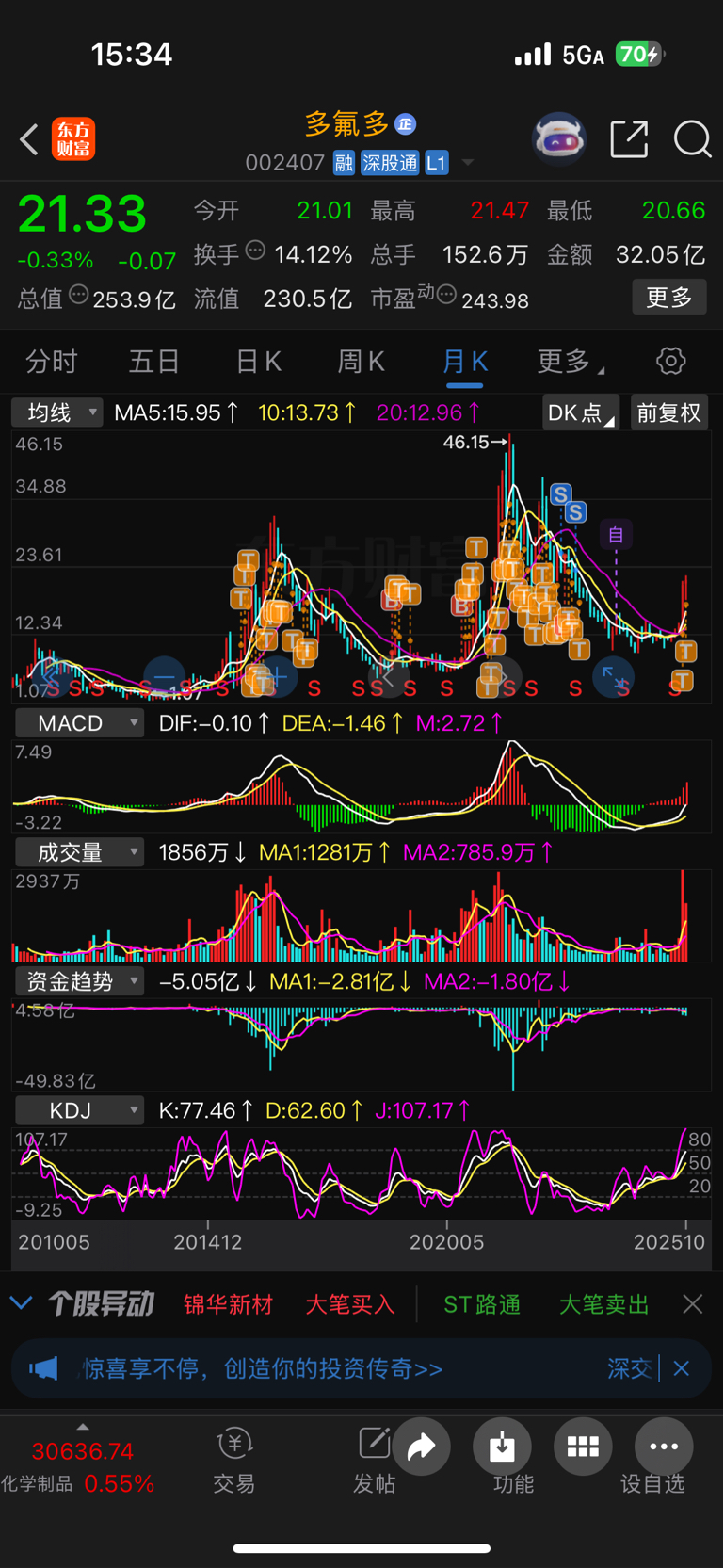Tap the 个股异动 heading

pos(101,1304)
